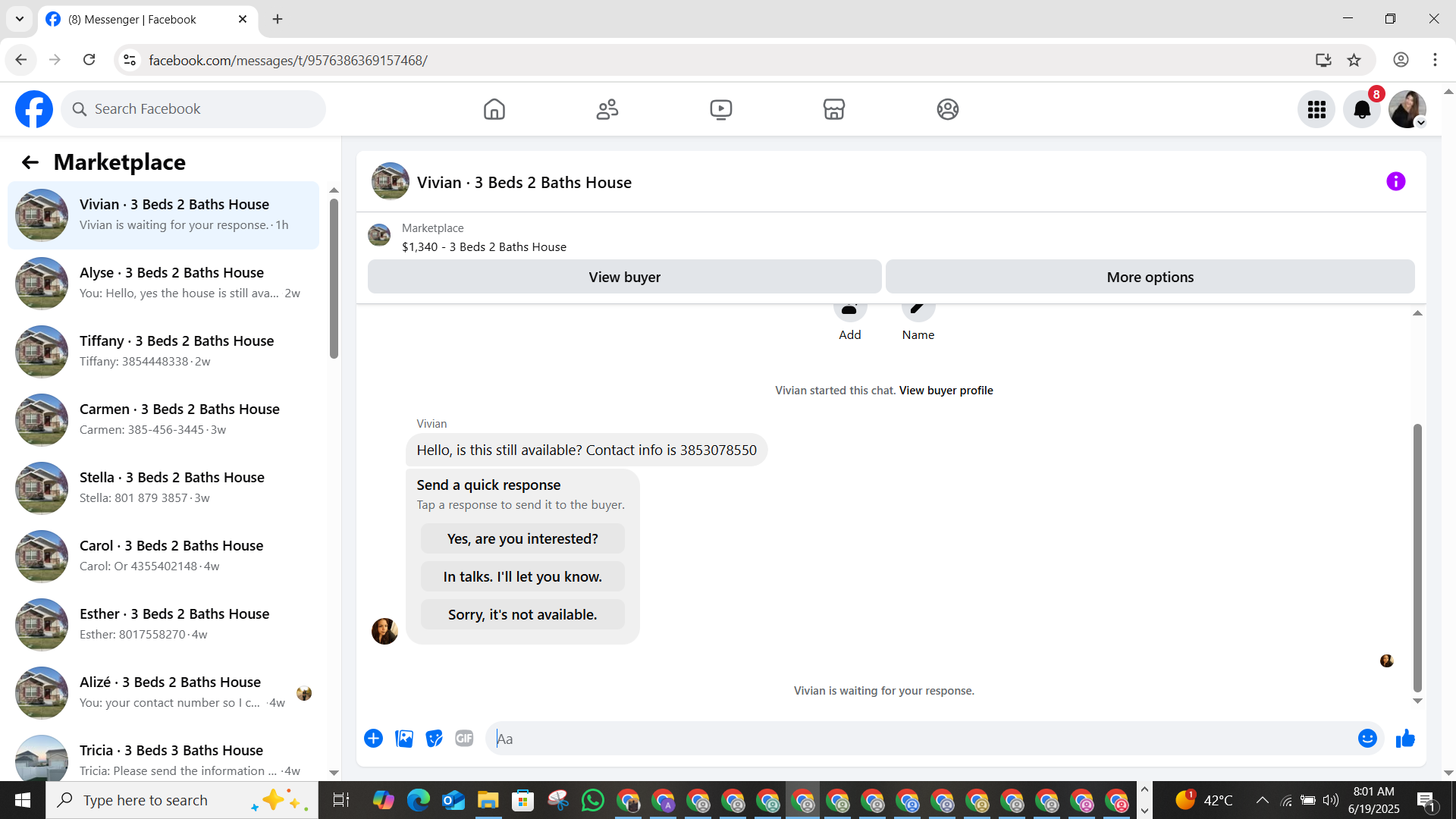The height and width of the screenshot is (819, 1456).
Task: Go back from Marketplace messages
Action: pos(30,162)
